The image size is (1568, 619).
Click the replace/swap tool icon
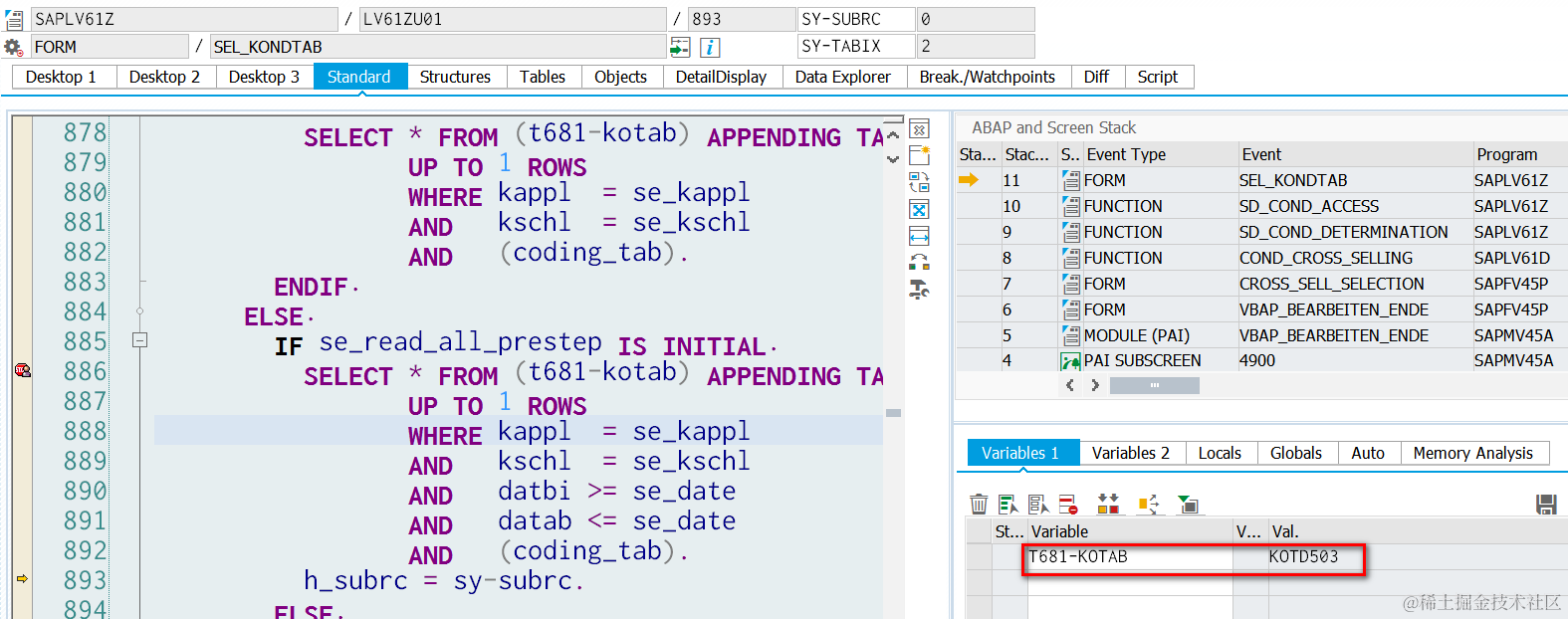click(920, 182)
